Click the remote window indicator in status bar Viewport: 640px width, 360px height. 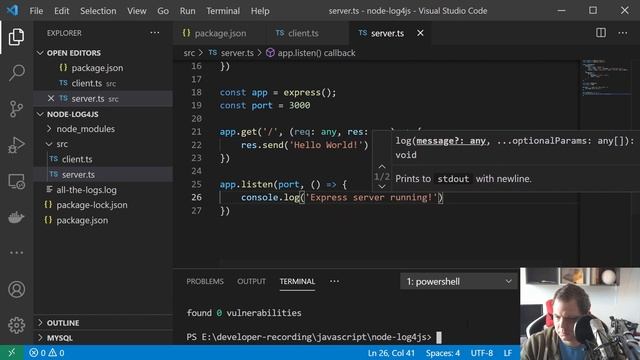[x=11, y=353]
